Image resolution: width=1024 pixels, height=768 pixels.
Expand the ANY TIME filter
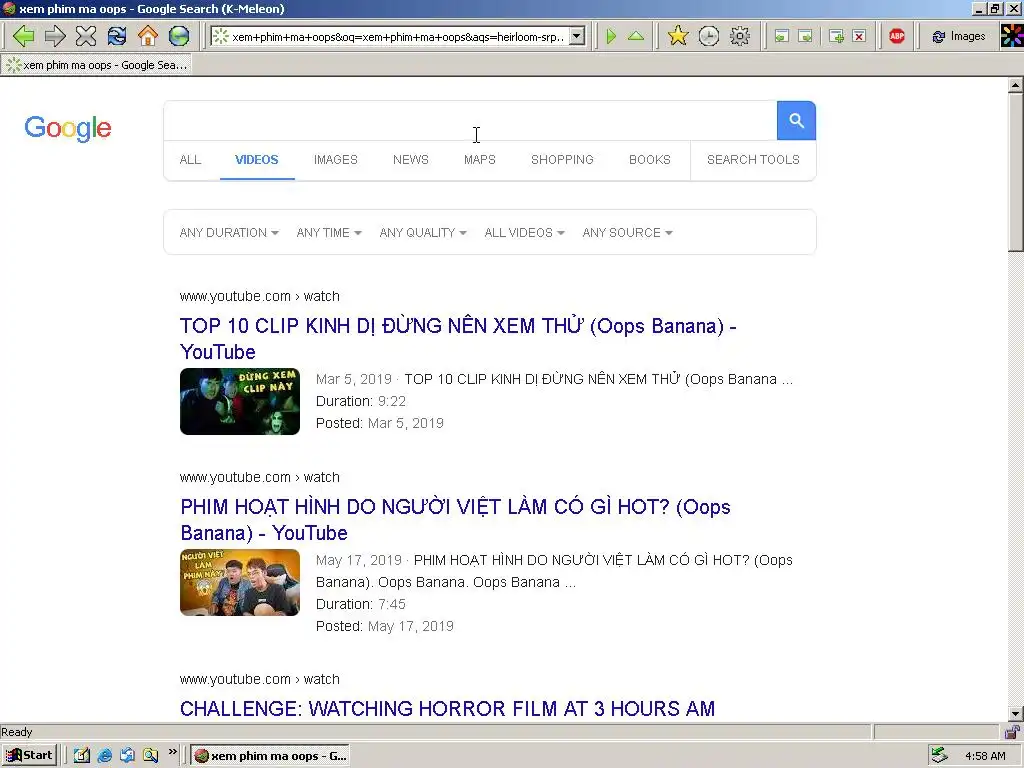328,233
